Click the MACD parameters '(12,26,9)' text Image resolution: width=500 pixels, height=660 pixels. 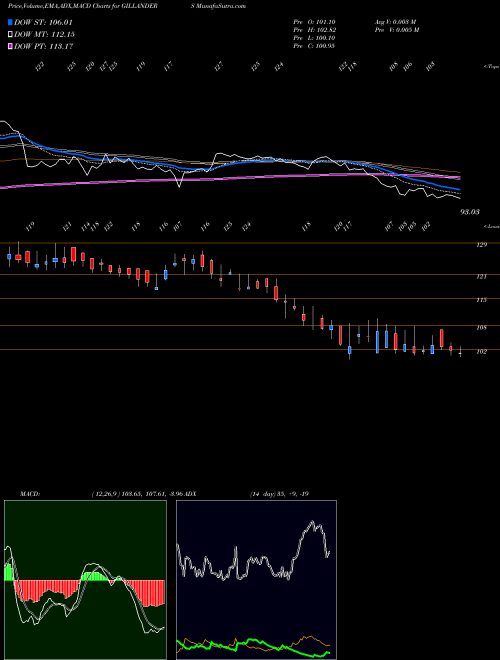106,494
